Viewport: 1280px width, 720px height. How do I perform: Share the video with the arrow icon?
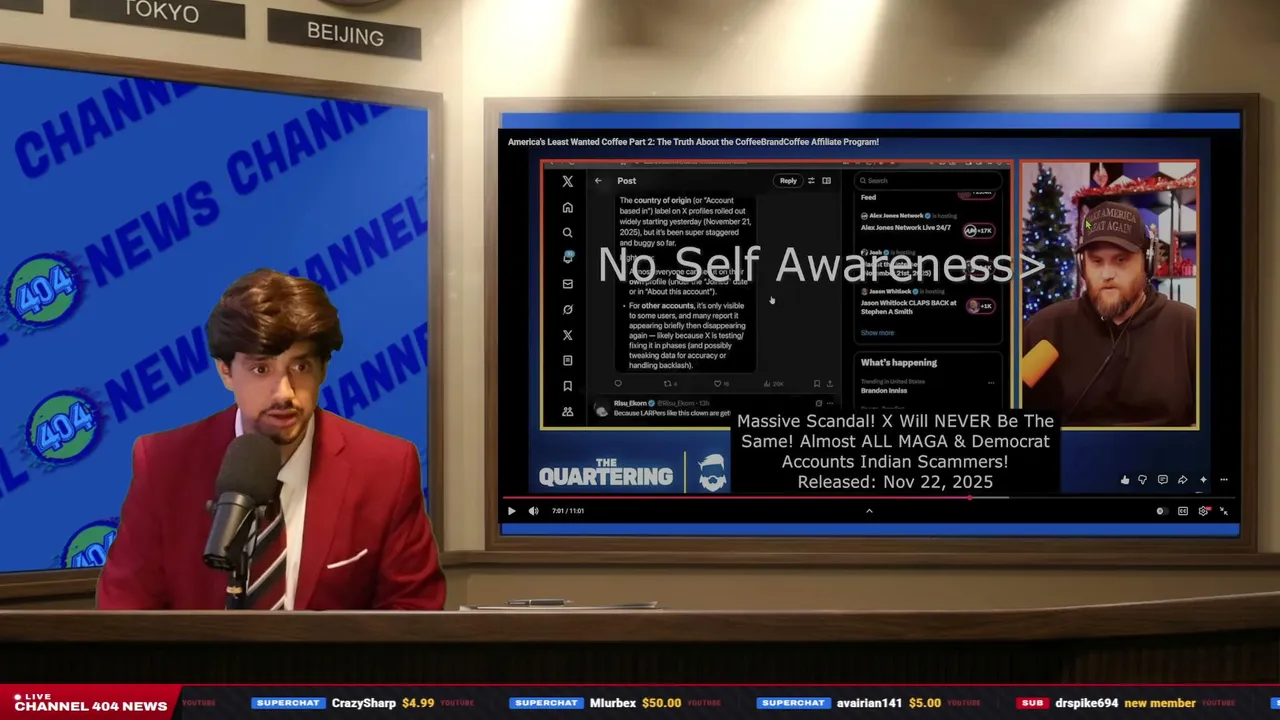coord(1182,480)
